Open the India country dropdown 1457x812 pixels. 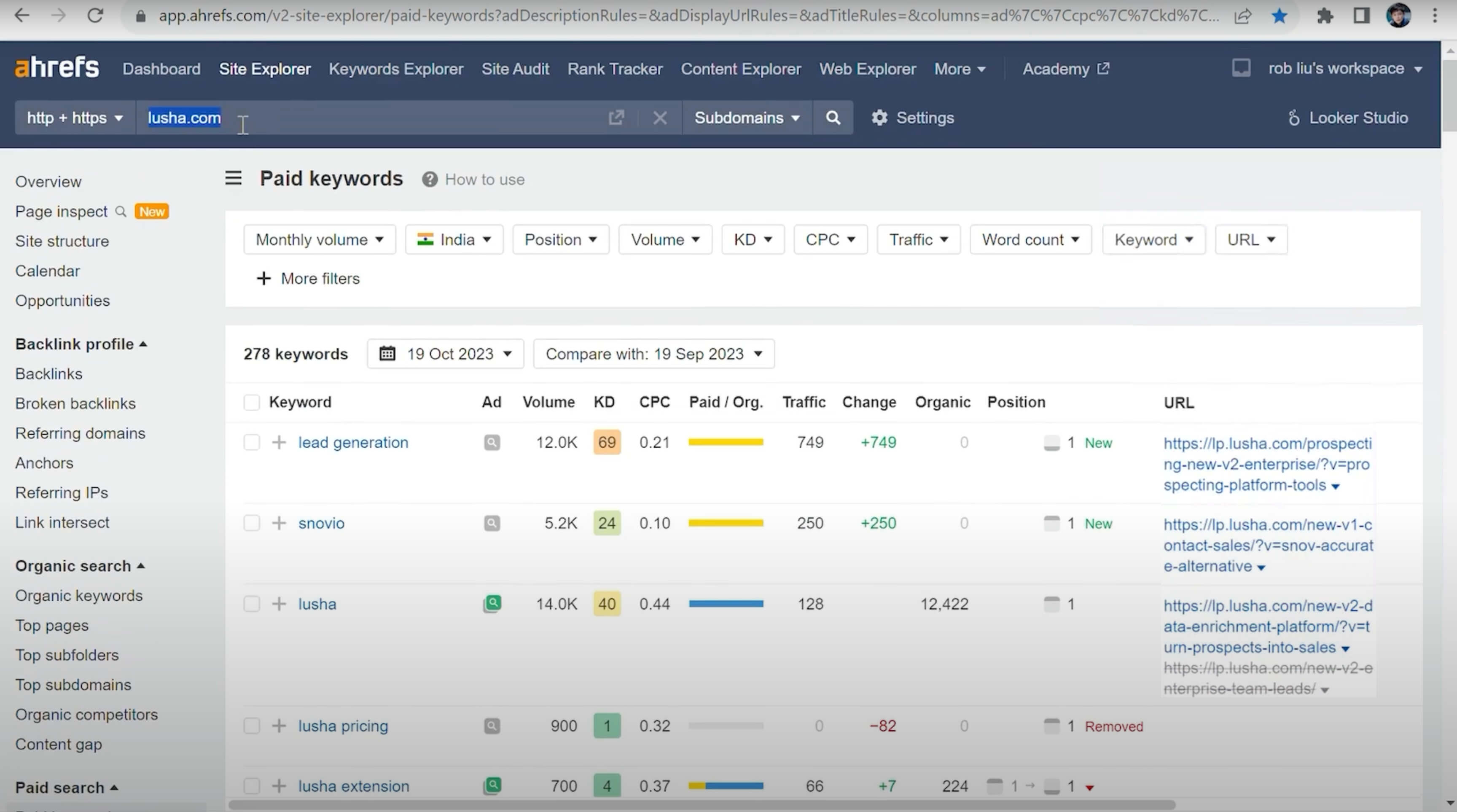[454, 240]
